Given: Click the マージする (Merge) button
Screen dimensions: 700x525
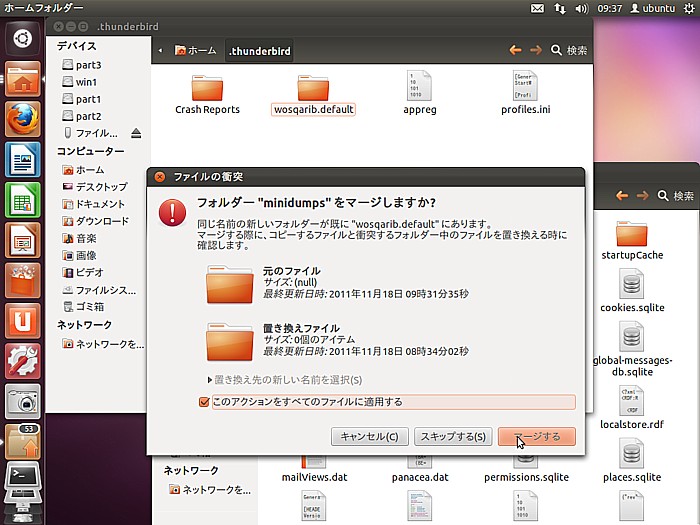Looking at the screenshot, I should (537, 436).
